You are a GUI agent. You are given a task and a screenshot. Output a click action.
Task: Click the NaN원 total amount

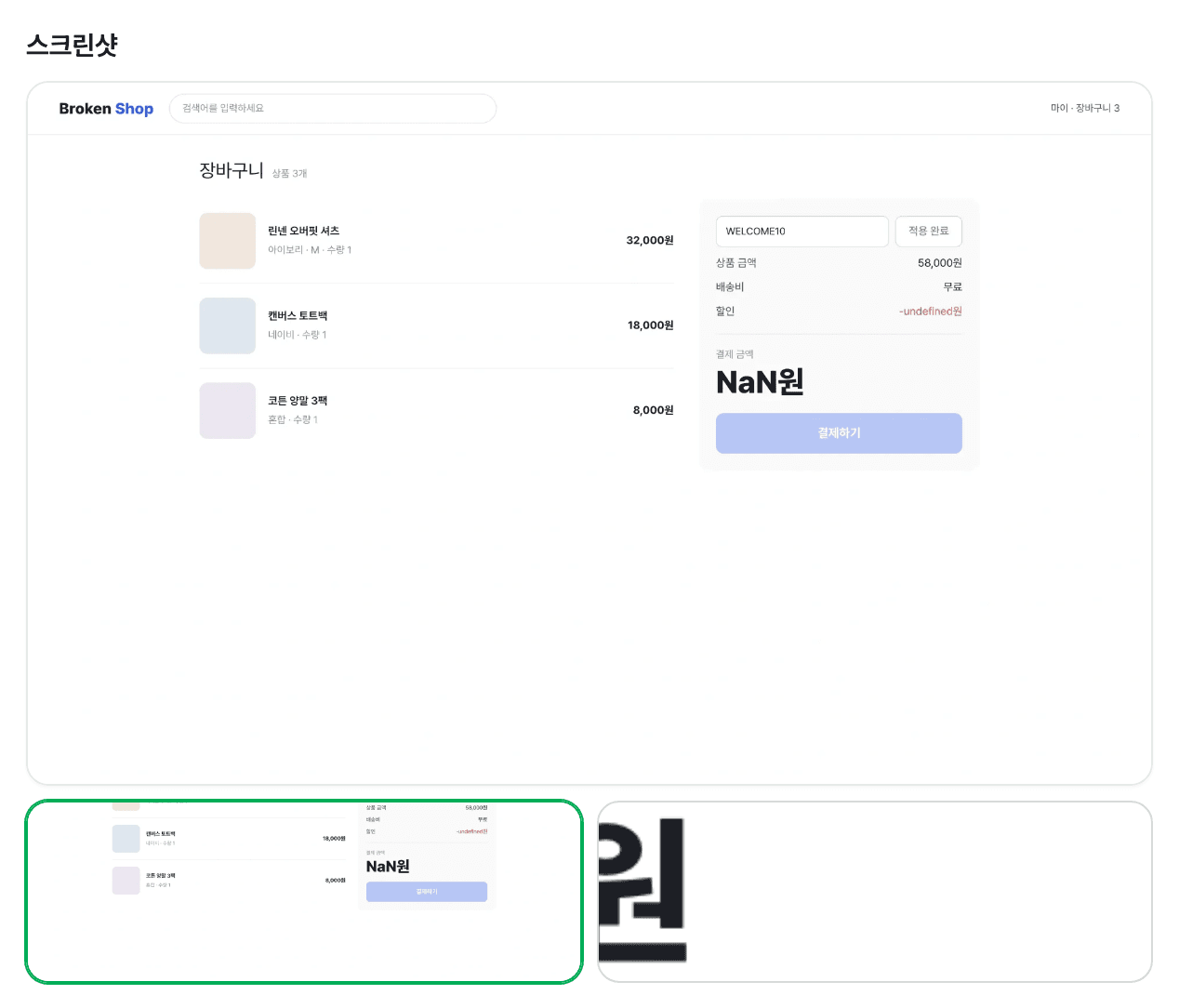point(760,382)
